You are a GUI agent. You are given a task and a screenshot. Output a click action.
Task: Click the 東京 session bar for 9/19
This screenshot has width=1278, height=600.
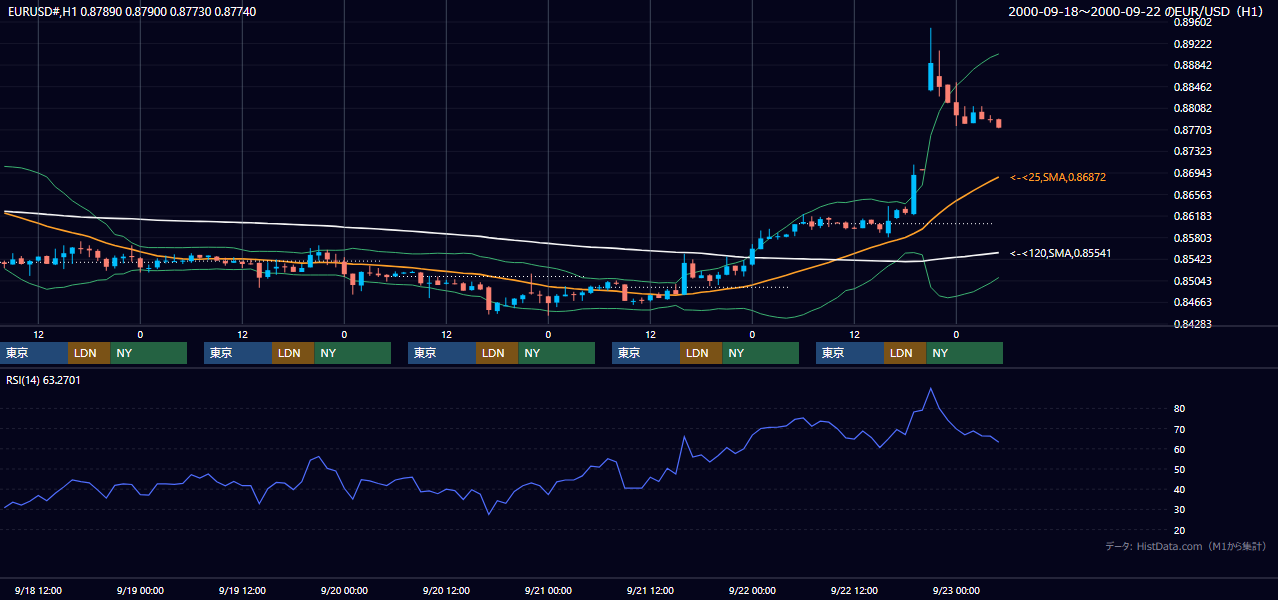click(x=238, y=353)
